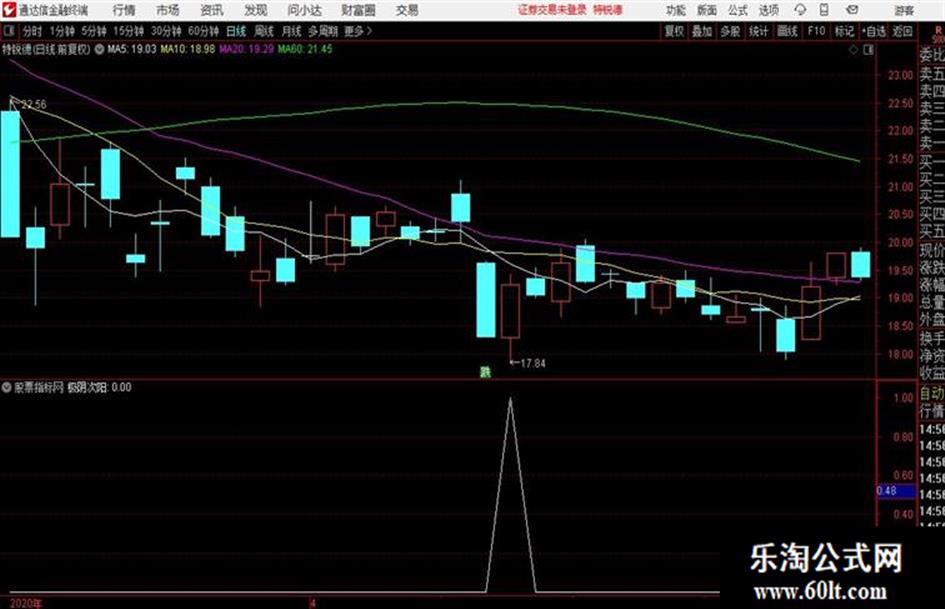The image size is (945, 609).
Task: Open the 选项 menu
Action: coord(768,10)
